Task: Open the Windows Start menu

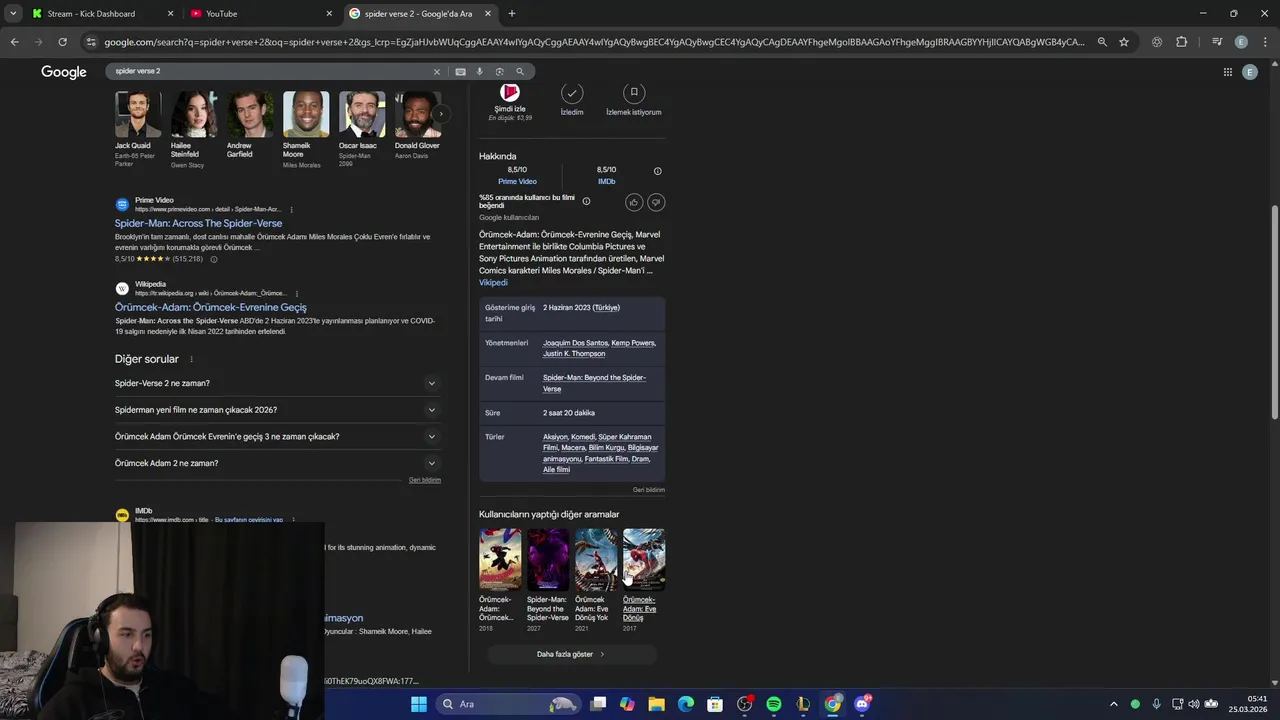Action: pyautogui.click(x=418, y=704)
